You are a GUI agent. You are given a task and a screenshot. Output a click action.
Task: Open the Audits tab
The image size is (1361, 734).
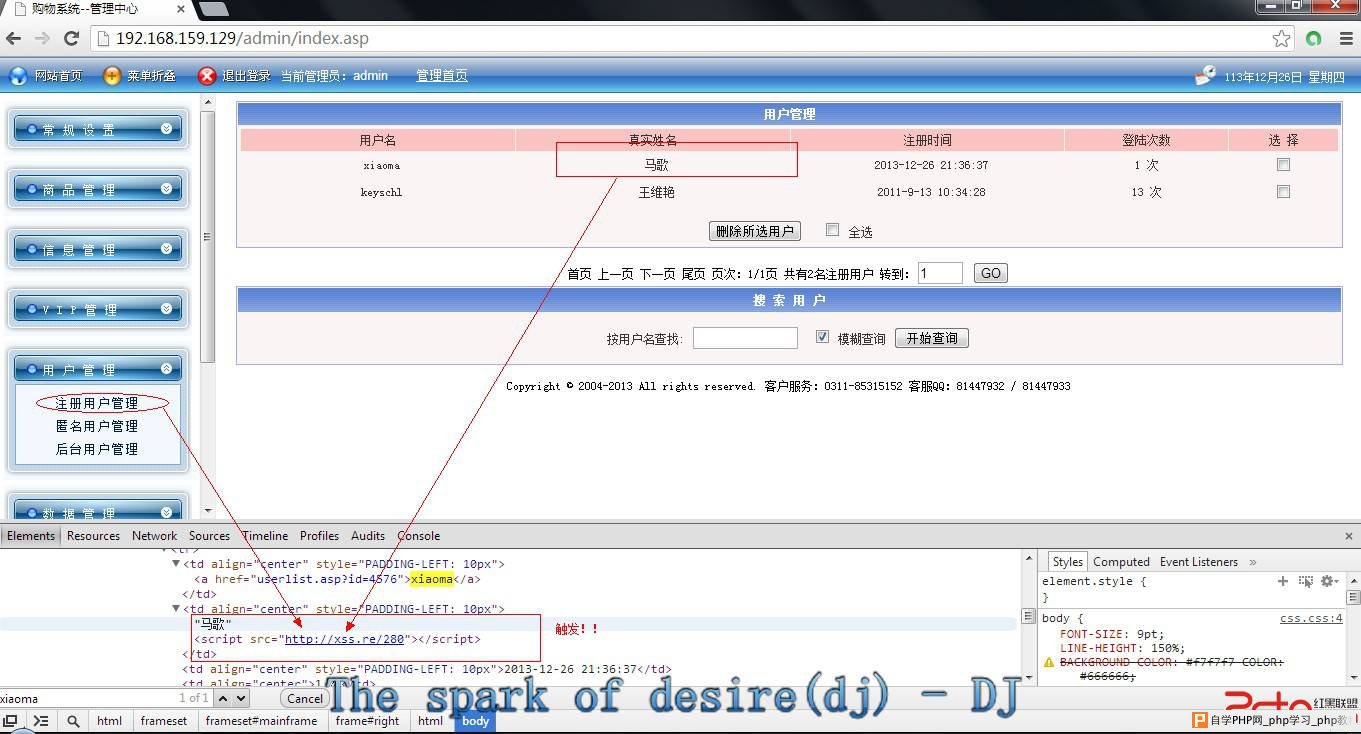tap(368, 536)
